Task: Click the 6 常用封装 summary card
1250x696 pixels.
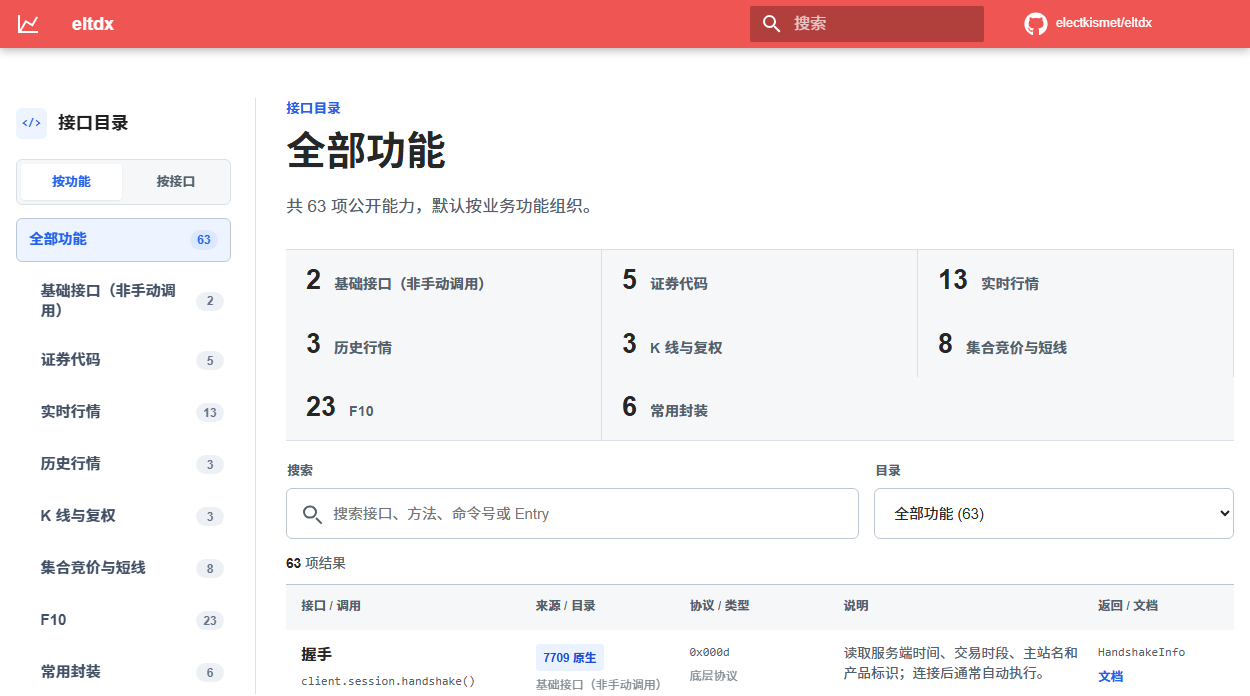Action: point(759,408)
